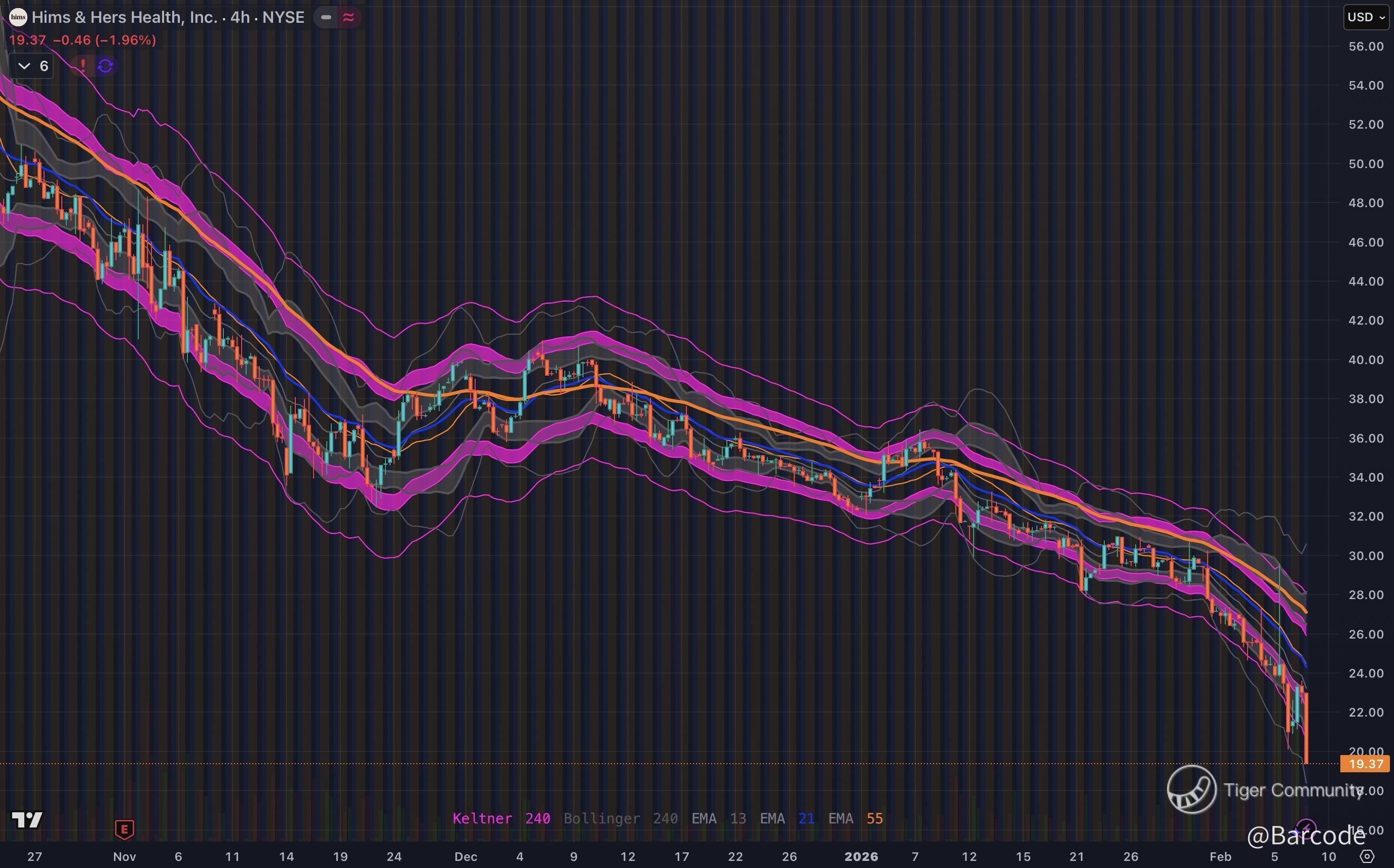Click the 2026 year marker on time axis

(861, 856)
